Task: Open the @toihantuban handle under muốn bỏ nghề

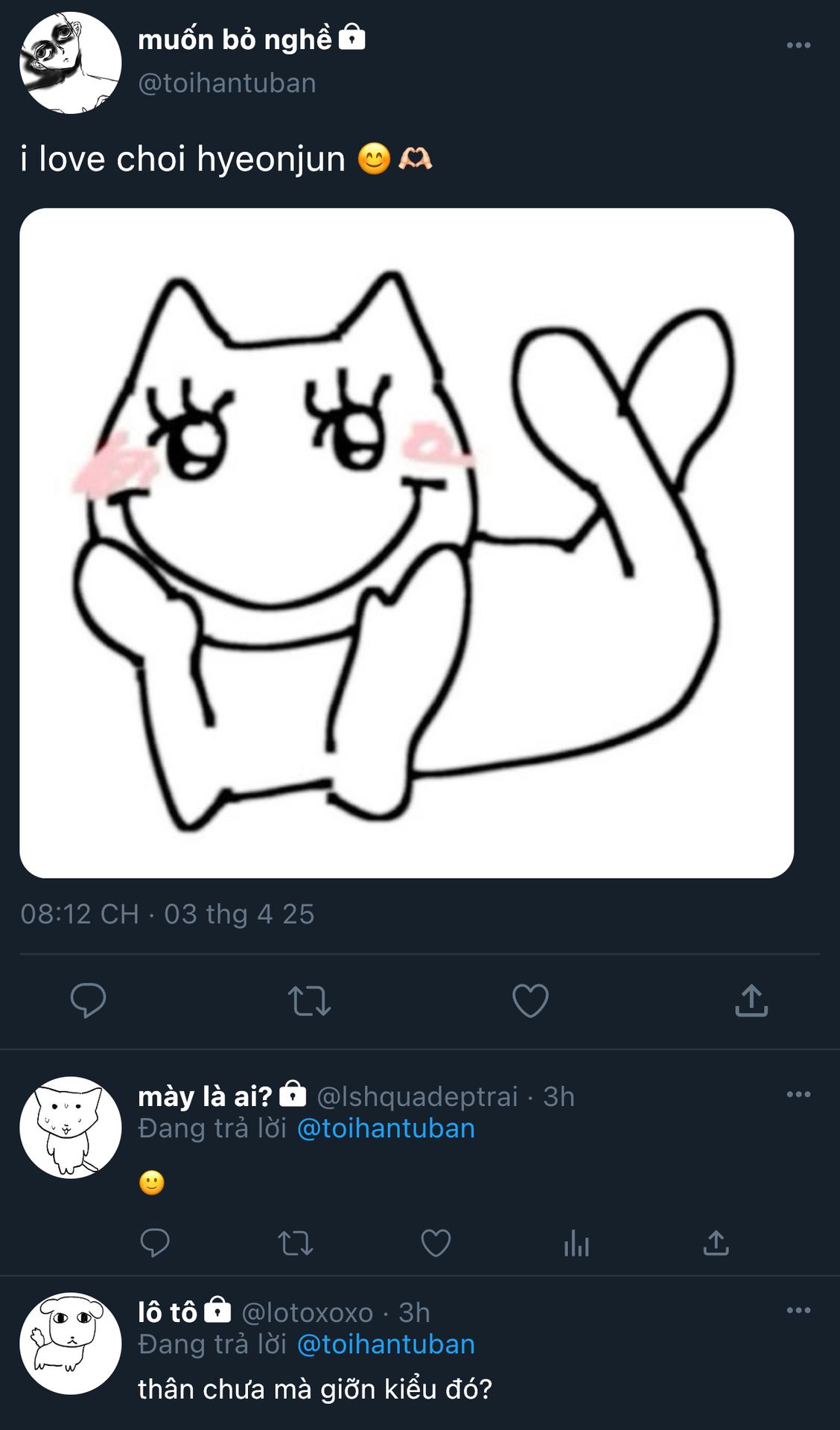Action: pyautogui.click(x=227, y=83)
